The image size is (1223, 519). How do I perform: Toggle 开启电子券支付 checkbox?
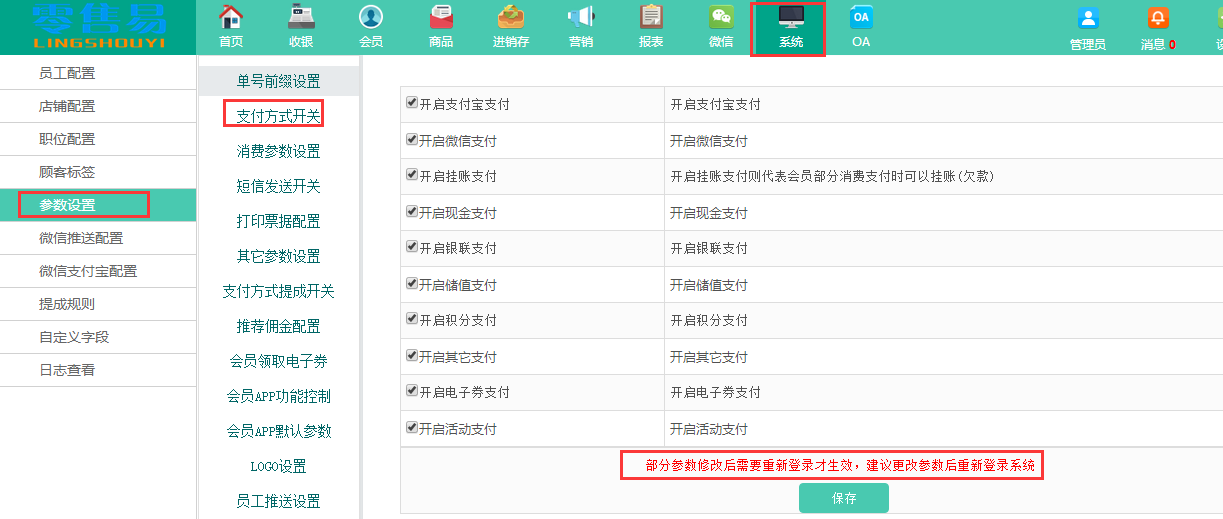[x=411, y=391]
